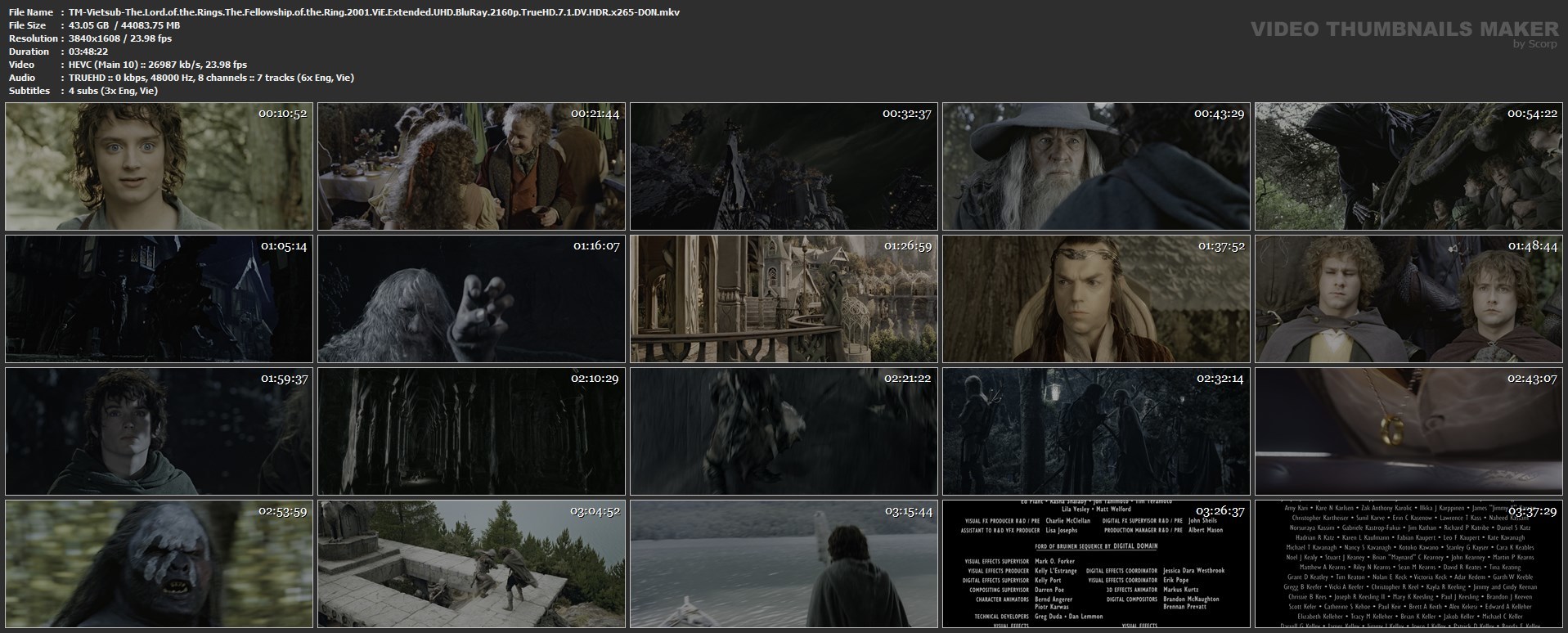1568x633 pixels.
Task: Click the file name ending in DON.mkv
Action: pyautogui.click(x=375, y=12)
